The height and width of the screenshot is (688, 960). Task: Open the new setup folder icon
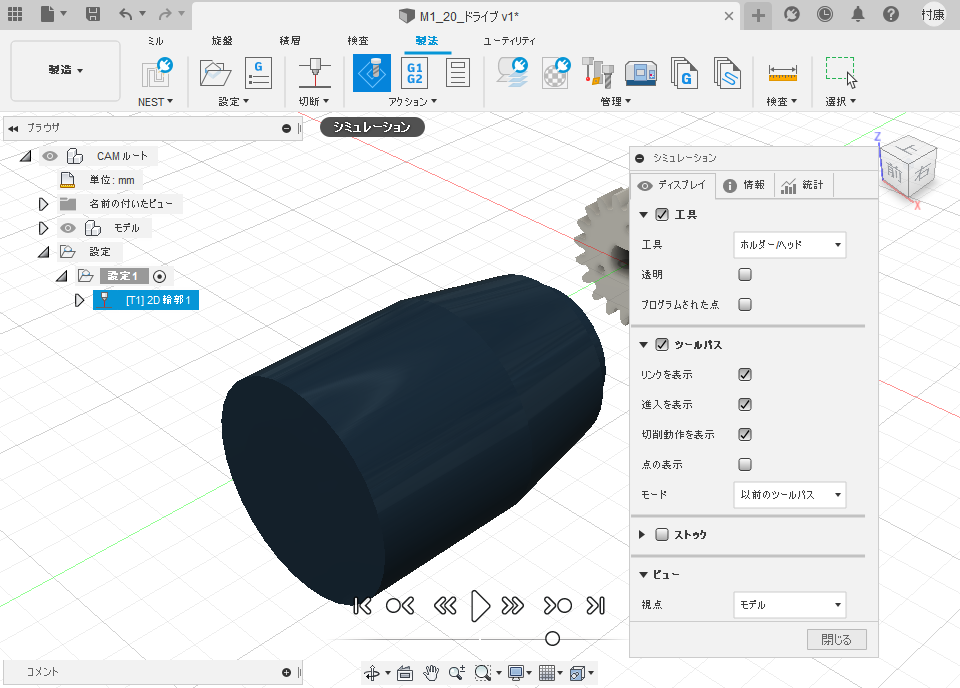point(216,73)
